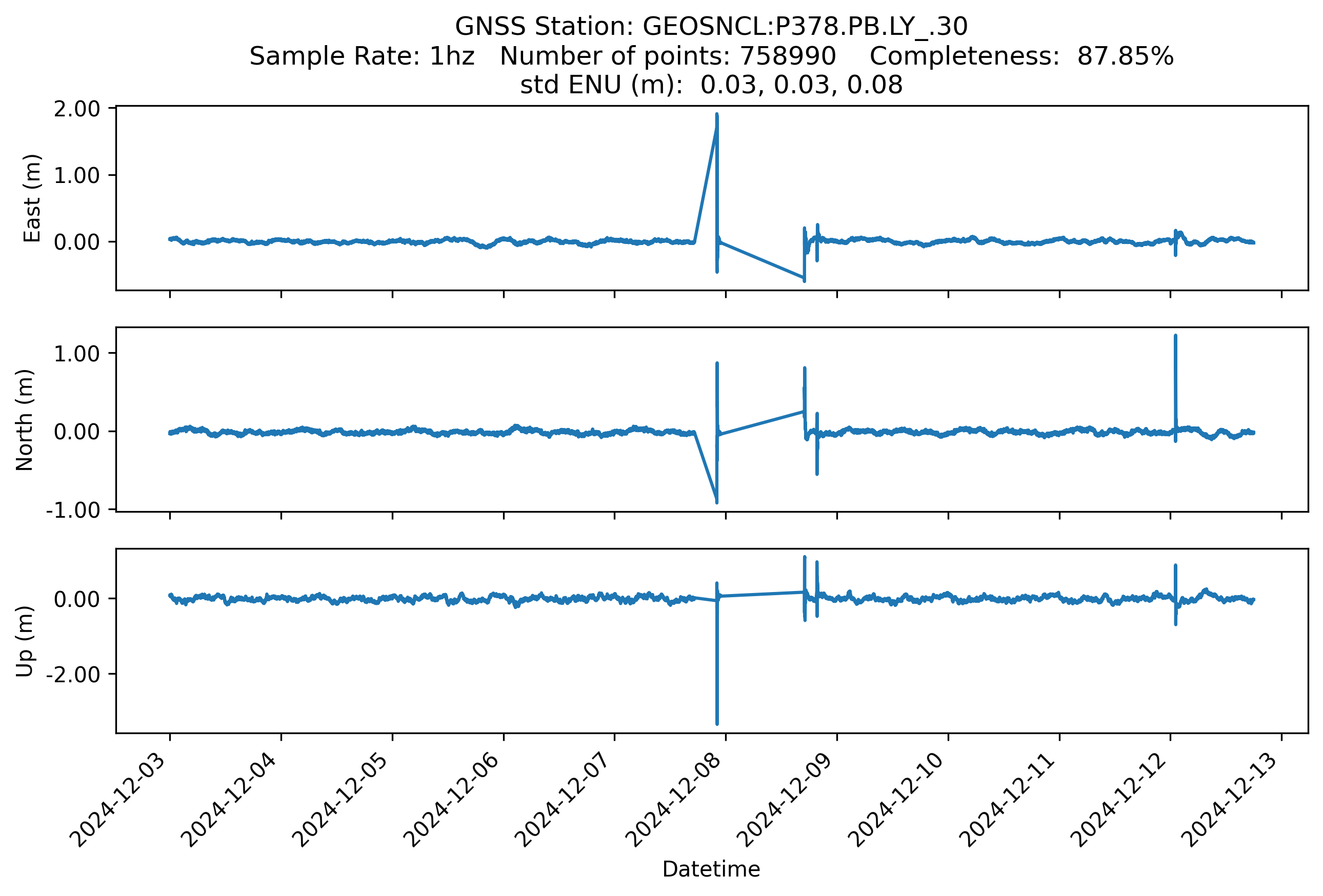Click the Completeness 87.85% text
Screen dimensions: 1323x896
click(x=1021, y=56)
